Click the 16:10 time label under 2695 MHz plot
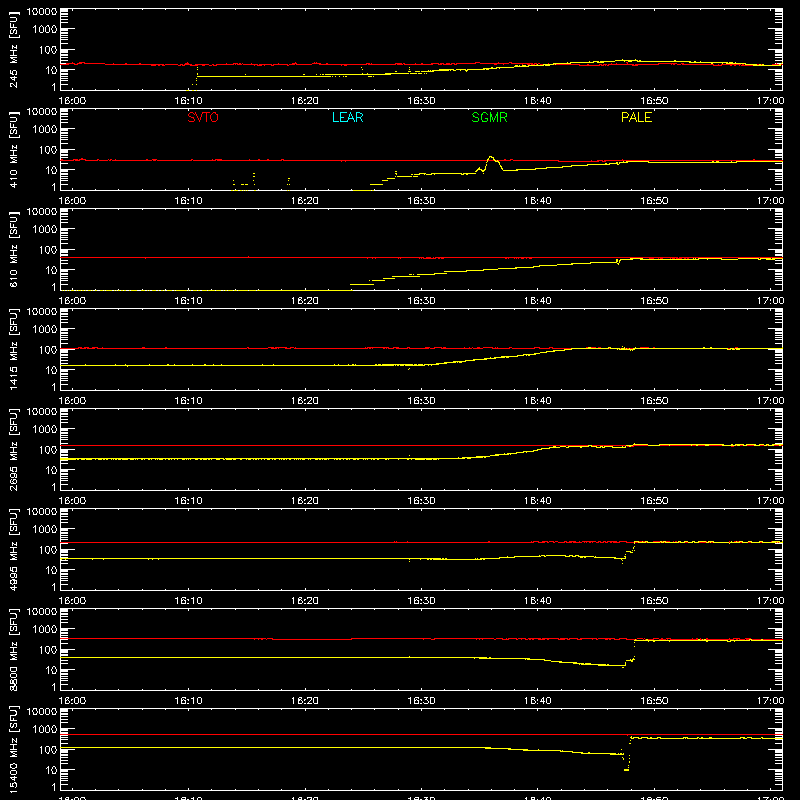800x800 pixels. (x=188, y=501)
